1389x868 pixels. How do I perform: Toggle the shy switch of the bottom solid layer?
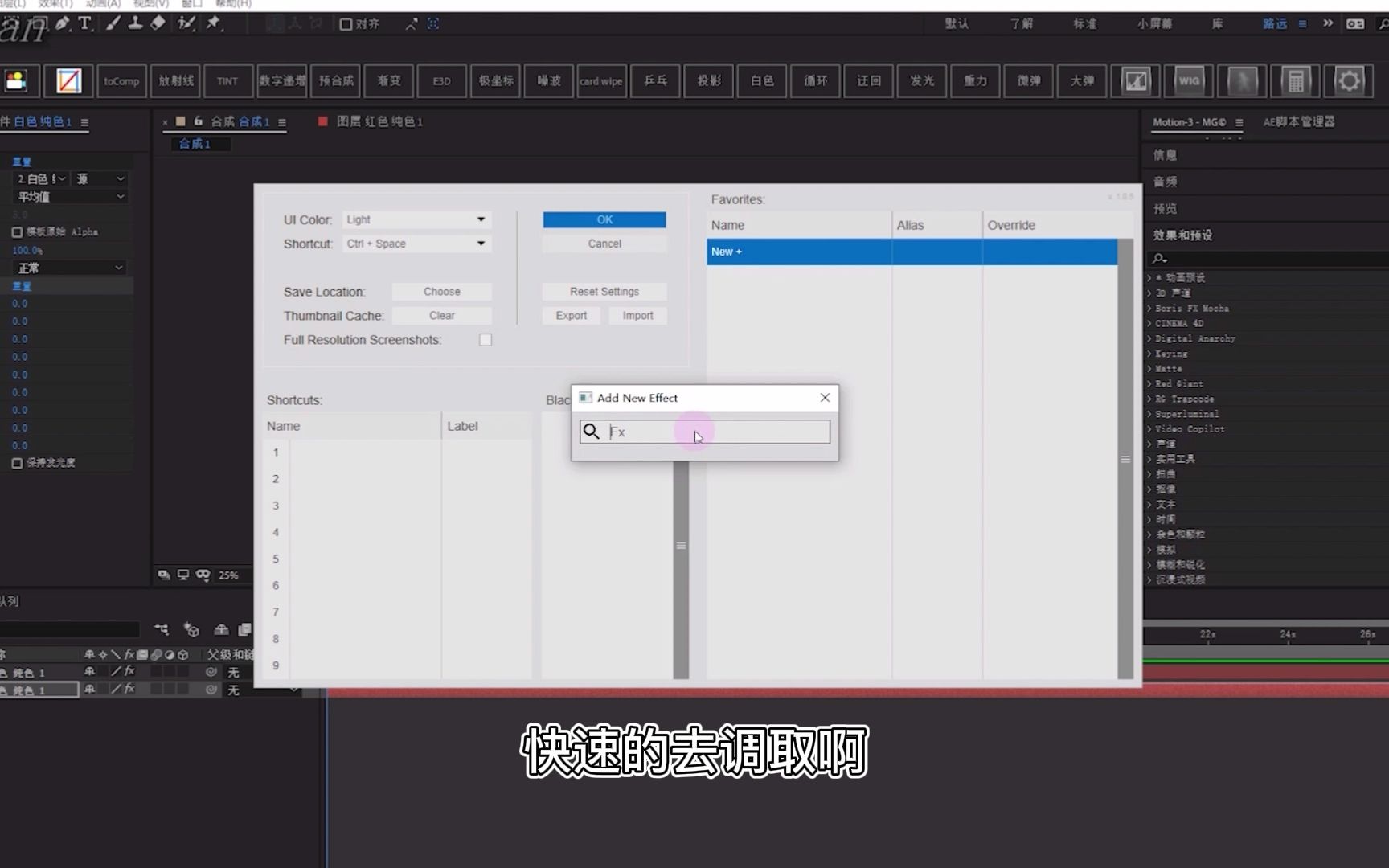[89, 689]
